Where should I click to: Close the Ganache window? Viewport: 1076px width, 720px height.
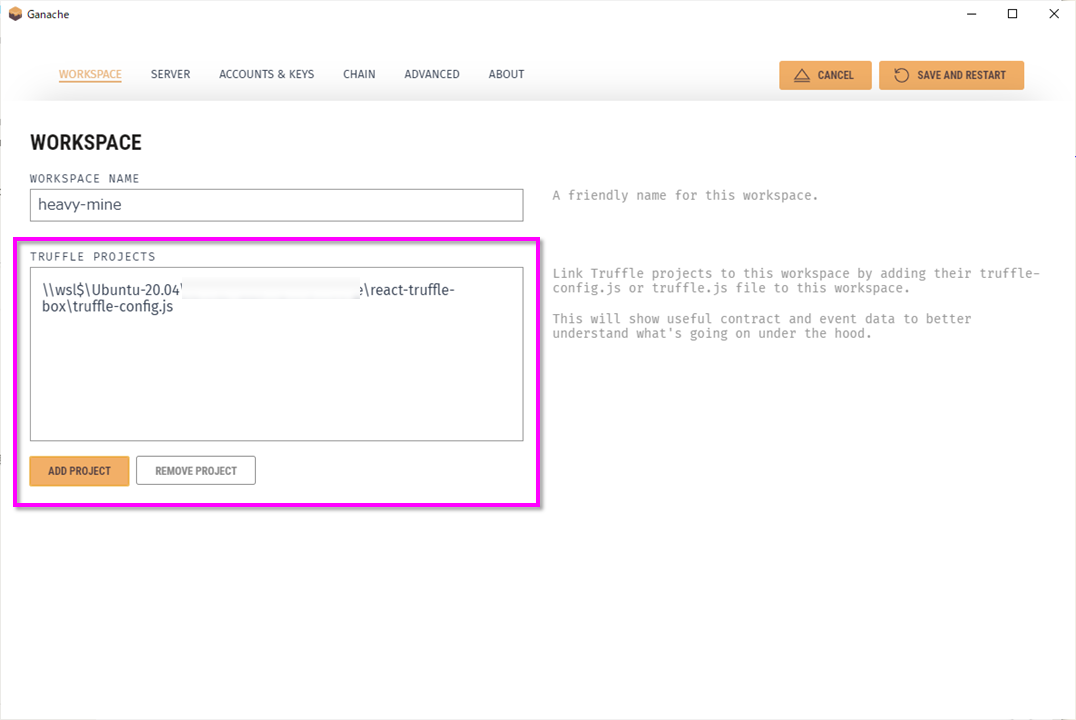(x=1054, y=14)
